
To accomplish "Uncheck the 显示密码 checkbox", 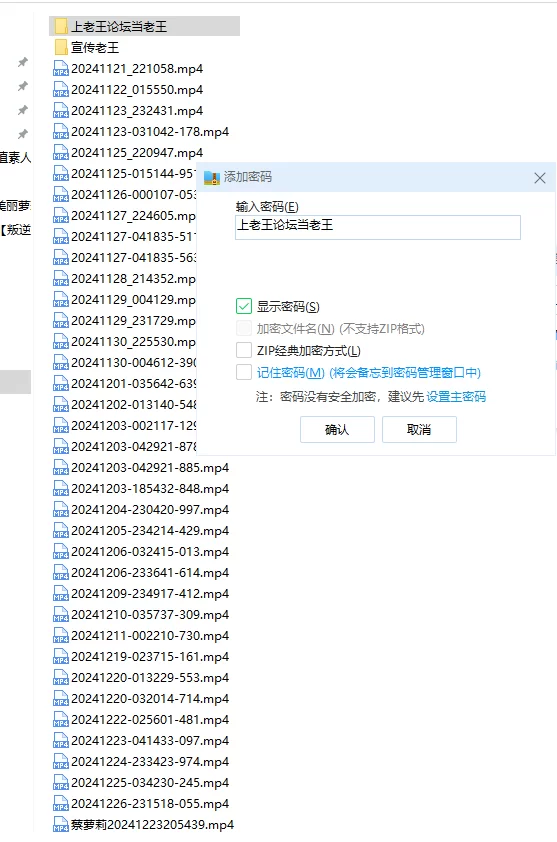I will [x=244, y=307].
